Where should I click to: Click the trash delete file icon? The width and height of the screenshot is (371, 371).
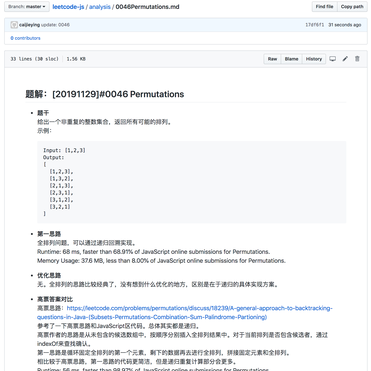[357, 59]
